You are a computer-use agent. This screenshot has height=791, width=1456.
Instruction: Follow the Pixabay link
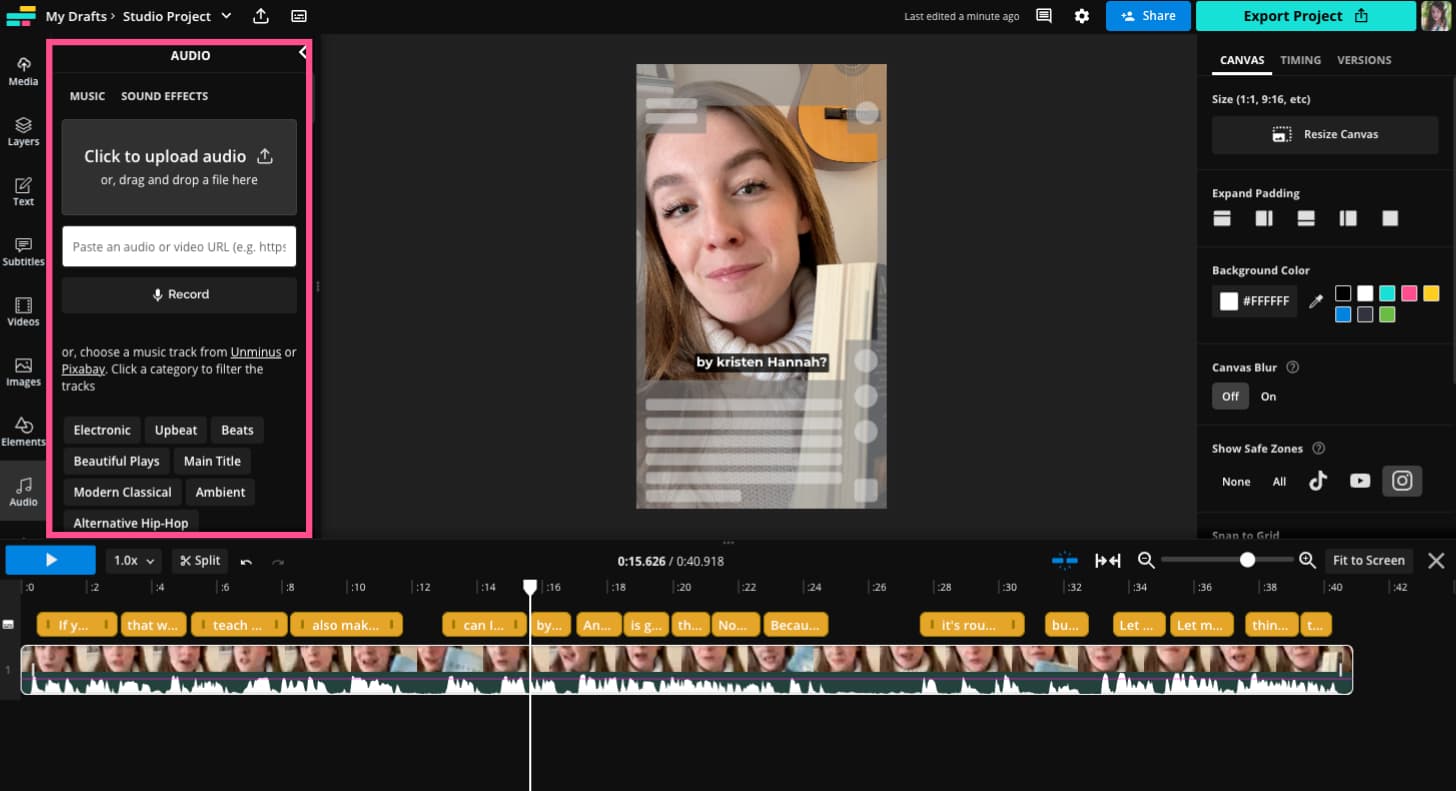[x=84, y=369]
